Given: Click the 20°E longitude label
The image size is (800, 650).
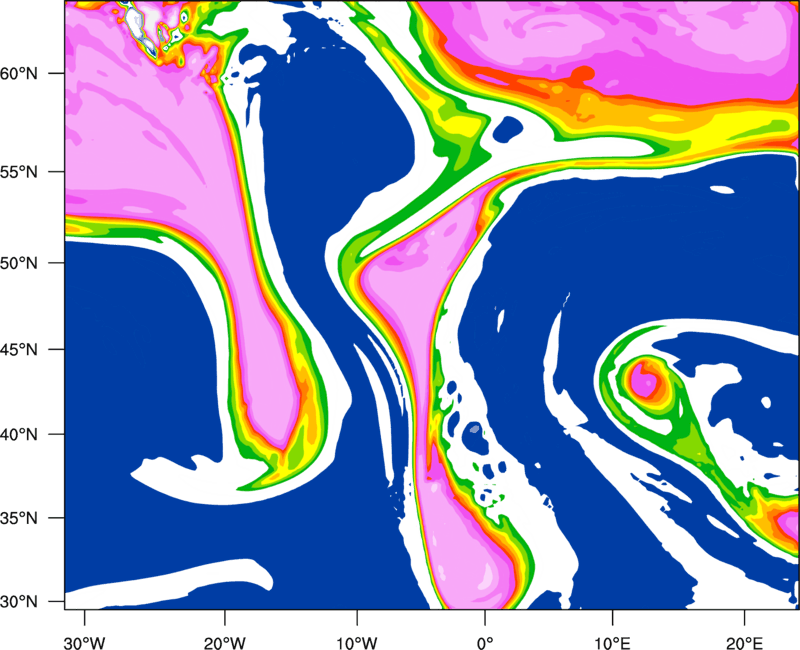Looking at the screenshot, I should (744, 643).
